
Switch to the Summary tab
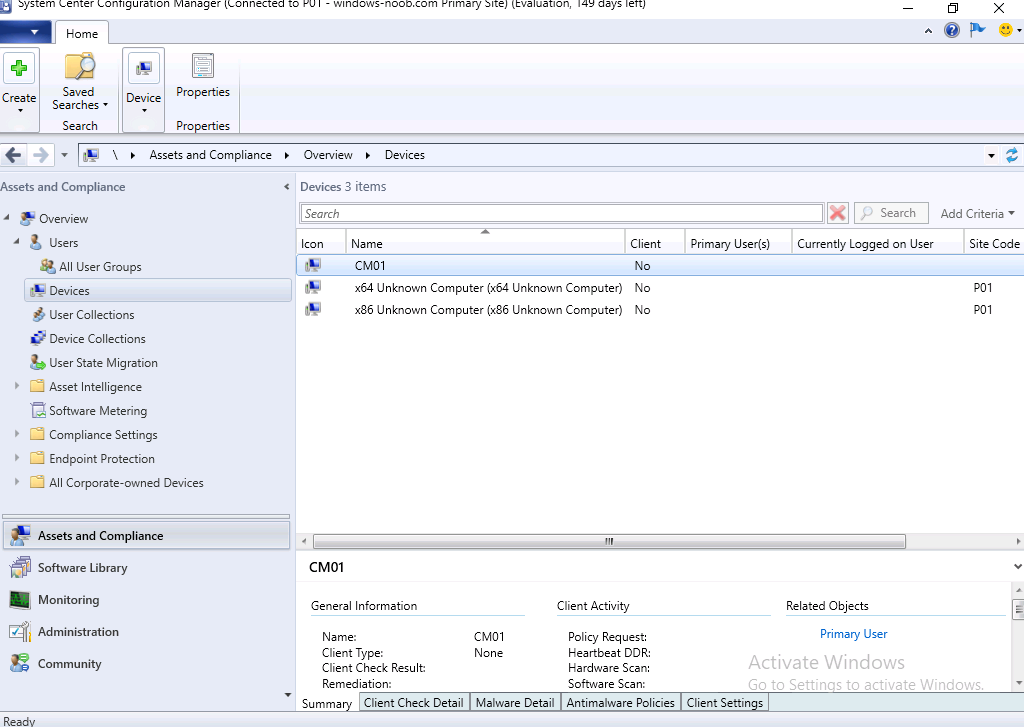click(x=327, y=703)
